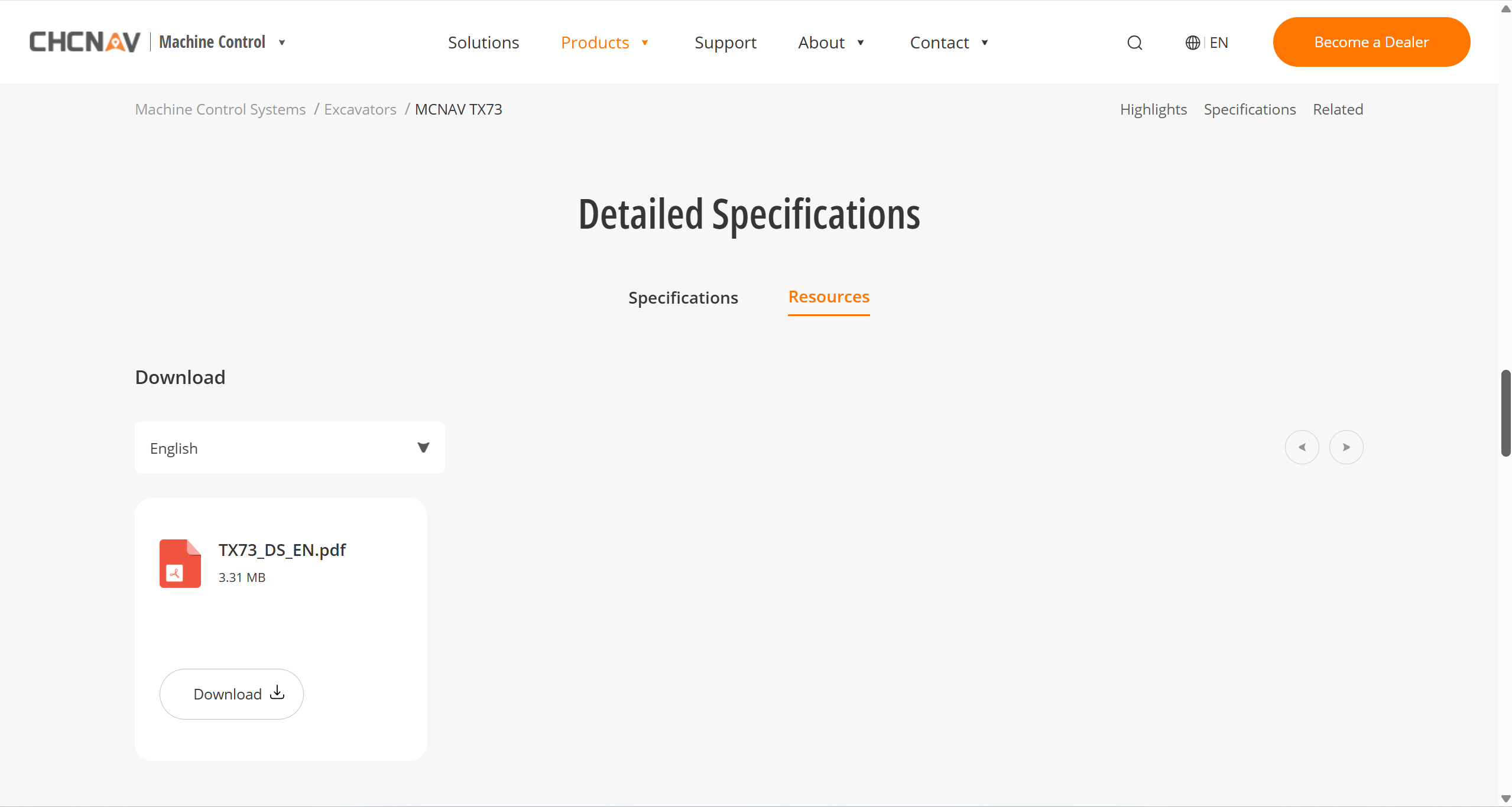
Task: Open the Contact menu
Action: (948, 43)
